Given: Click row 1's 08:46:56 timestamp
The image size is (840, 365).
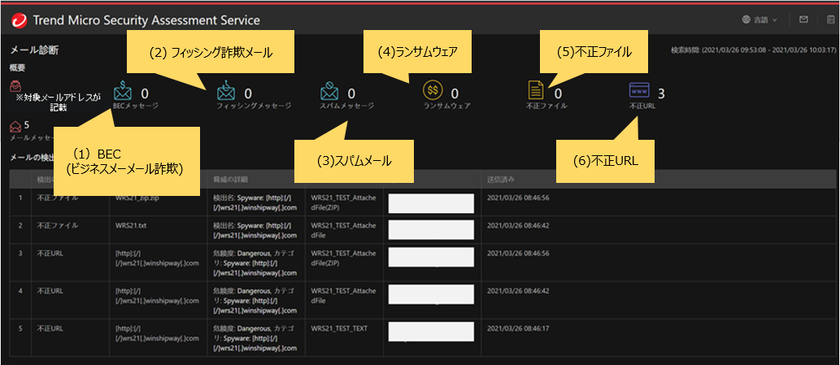Looking at the screenshot, I should (518, 198).
